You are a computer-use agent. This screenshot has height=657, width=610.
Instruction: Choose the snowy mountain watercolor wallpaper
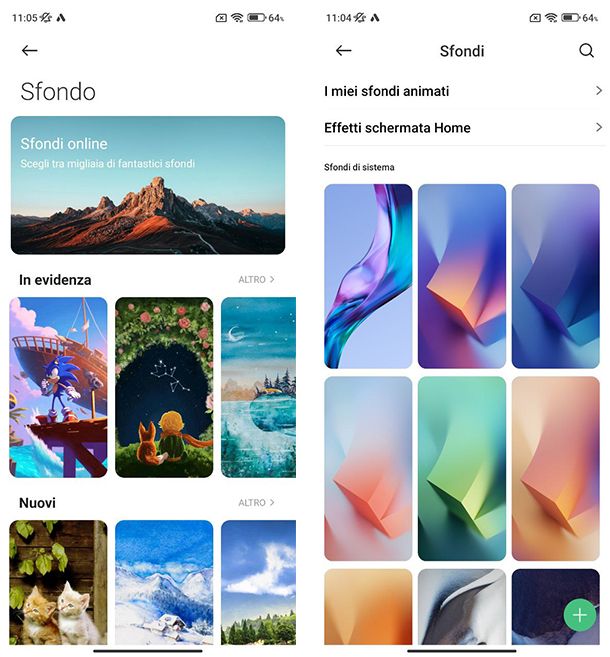point(164,582)
